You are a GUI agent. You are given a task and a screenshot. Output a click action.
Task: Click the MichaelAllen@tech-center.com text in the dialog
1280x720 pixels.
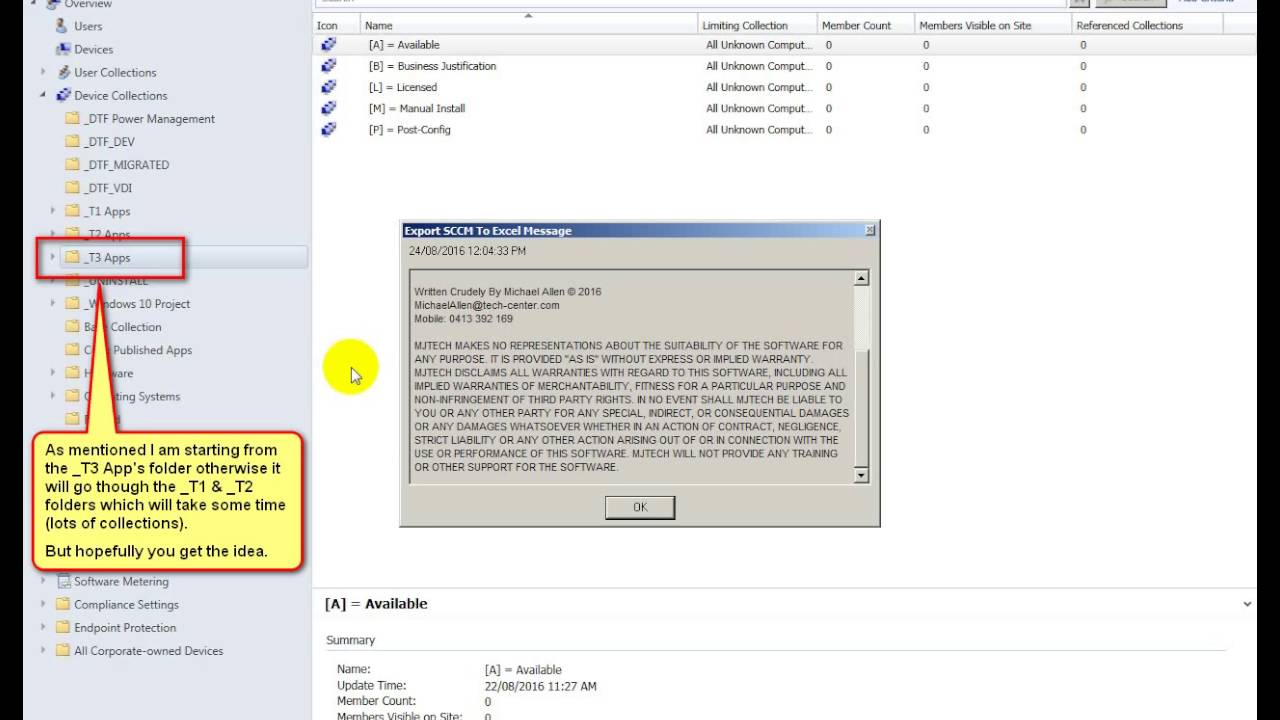(x=487, y=305)
